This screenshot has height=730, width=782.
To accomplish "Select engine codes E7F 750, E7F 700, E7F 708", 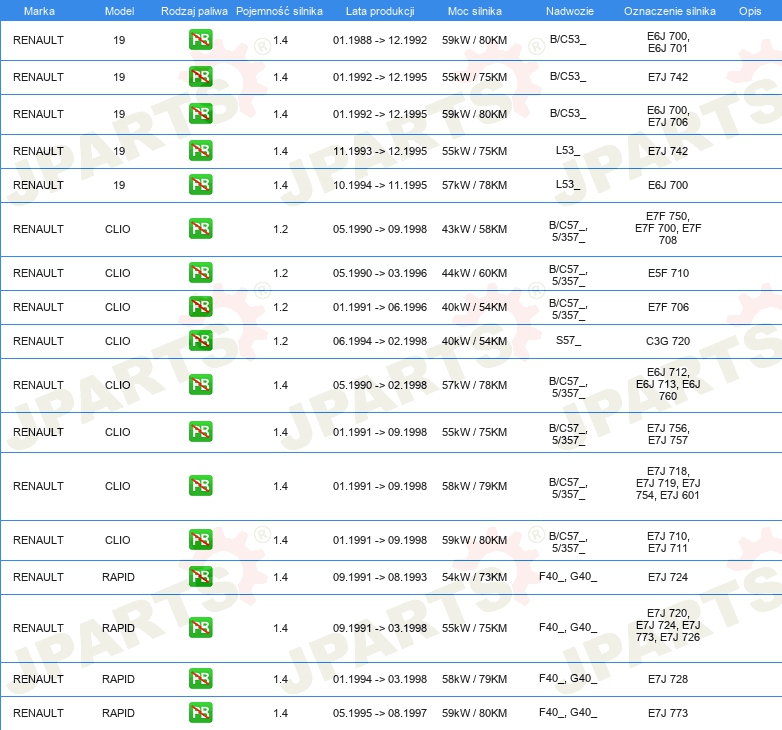I will [668, 228].
